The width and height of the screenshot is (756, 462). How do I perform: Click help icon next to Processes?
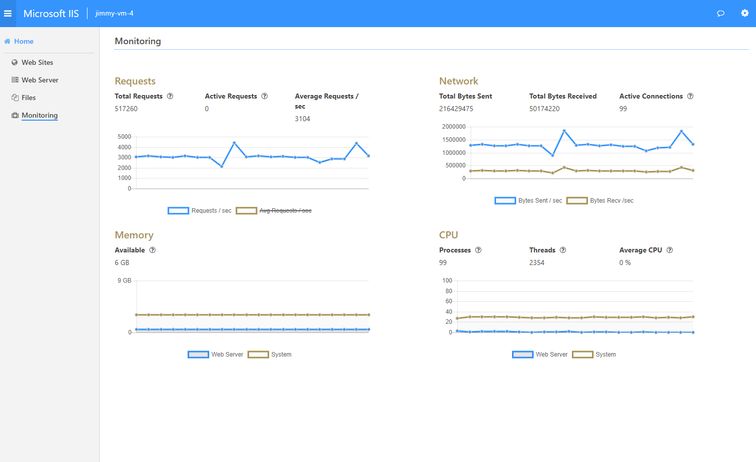tap(478, 250)
